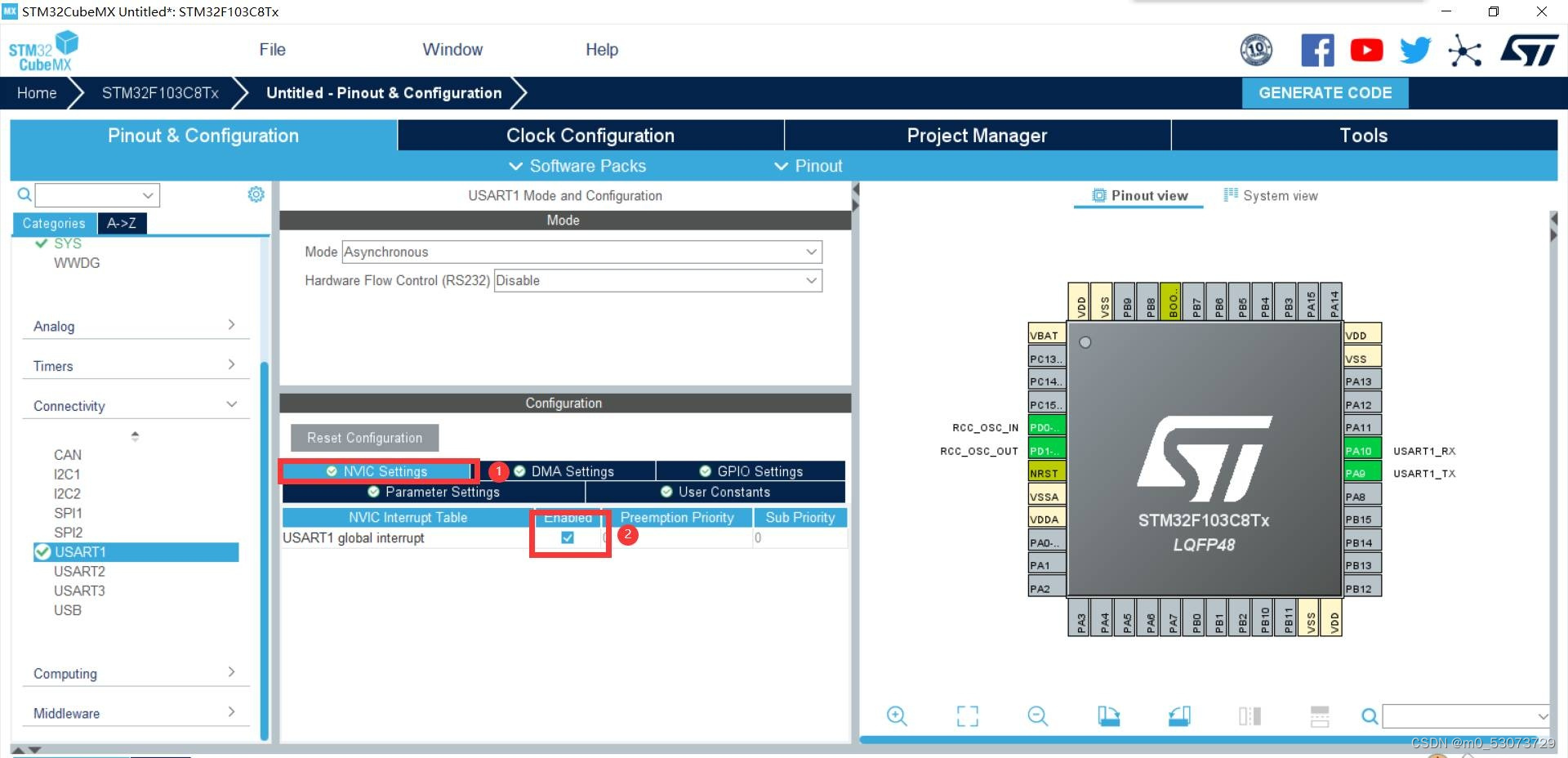The image size is (1568, 758).
Task: Select the BOOT0 pin on the chip
Action: tap(1173, 301)
